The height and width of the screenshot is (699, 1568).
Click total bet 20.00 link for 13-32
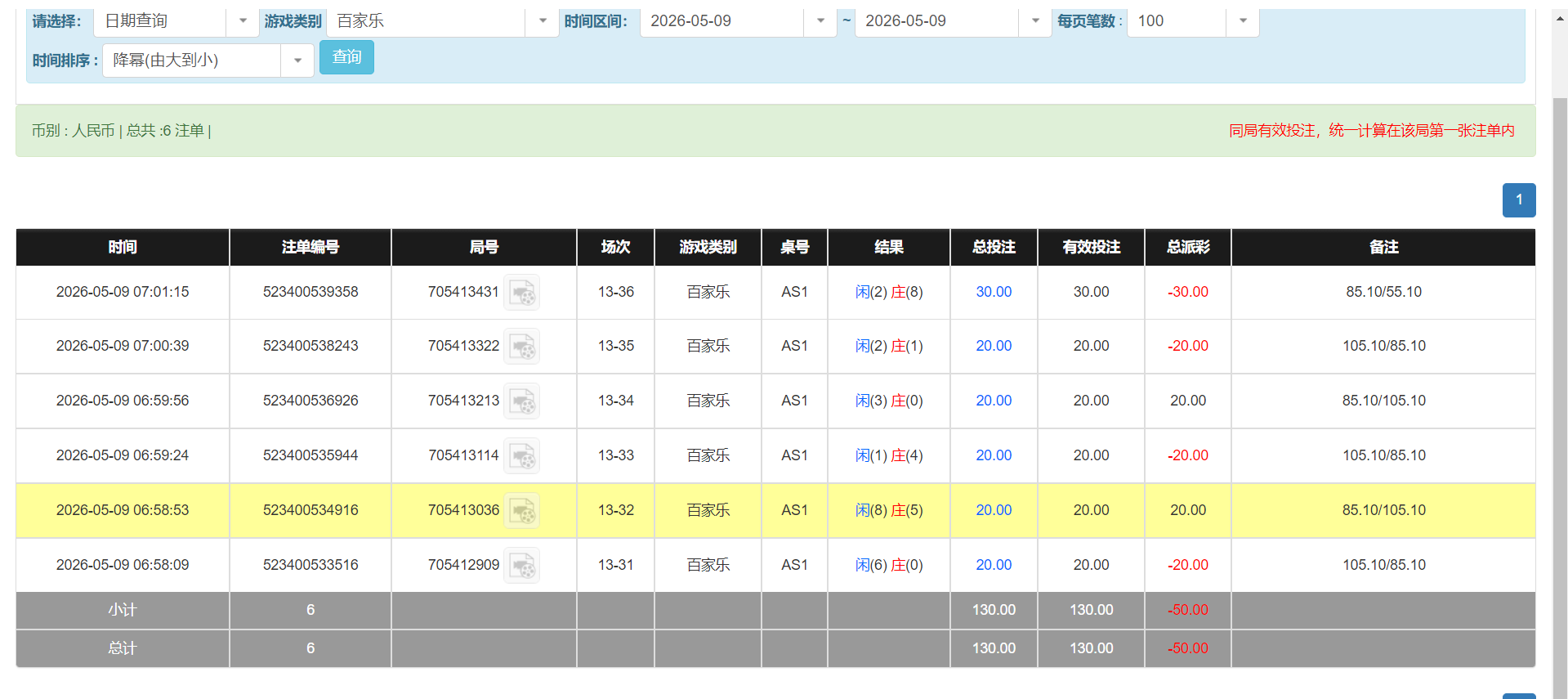(994, 510)
